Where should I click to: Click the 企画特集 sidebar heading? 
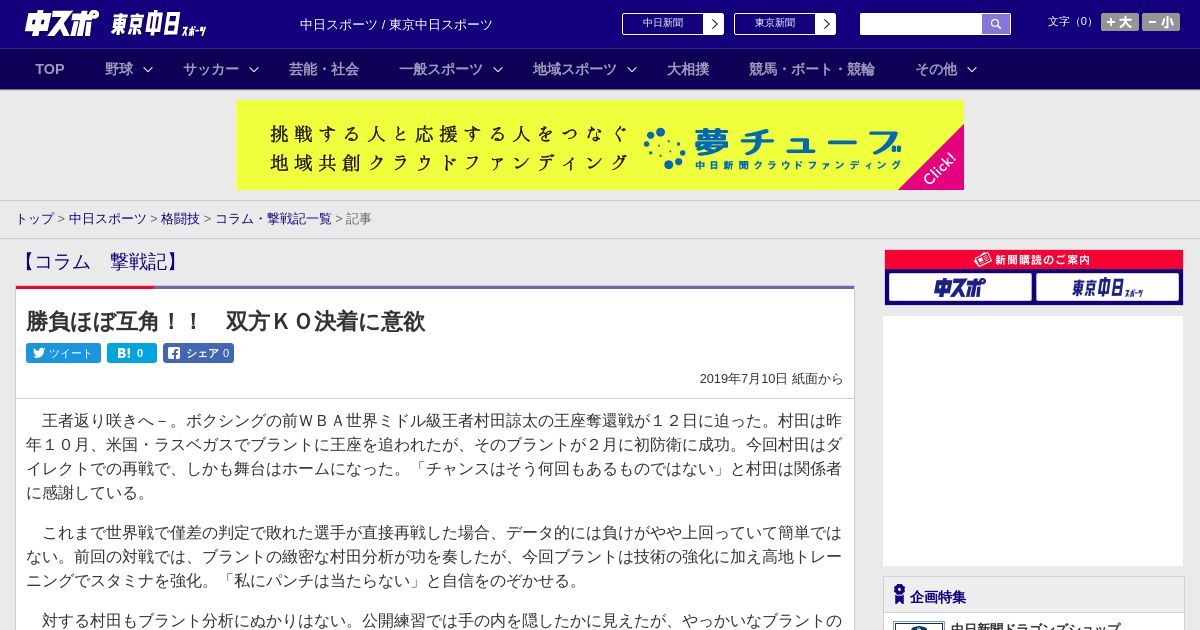938,597
